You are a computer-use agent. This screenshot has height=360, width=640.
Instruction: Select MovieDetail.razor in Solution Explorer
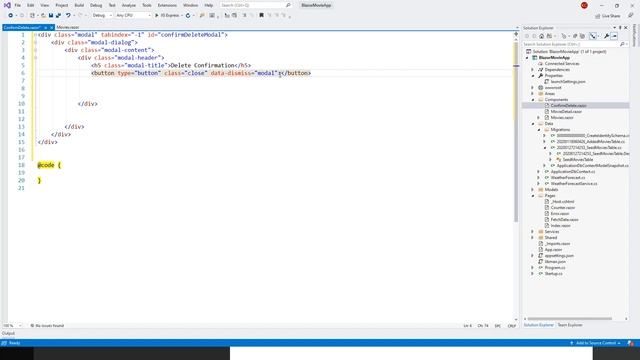click(x=566, y=111)
